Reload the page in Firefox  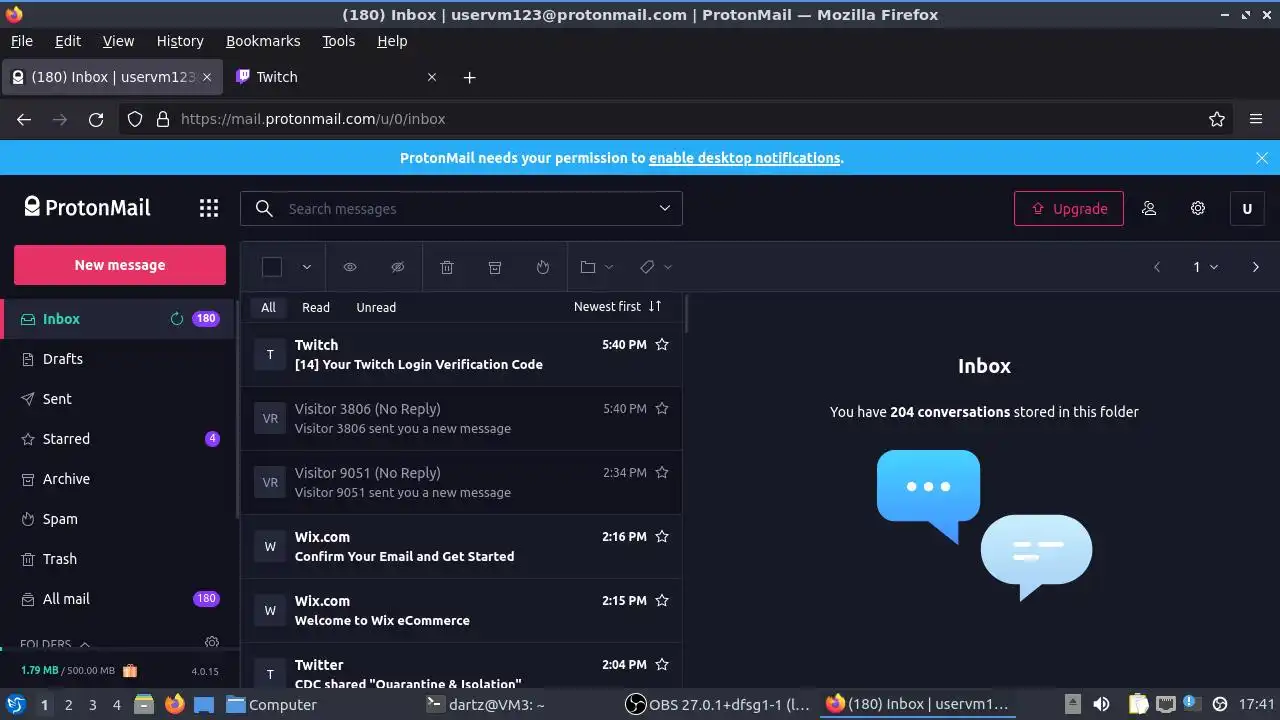coord(96,119)
